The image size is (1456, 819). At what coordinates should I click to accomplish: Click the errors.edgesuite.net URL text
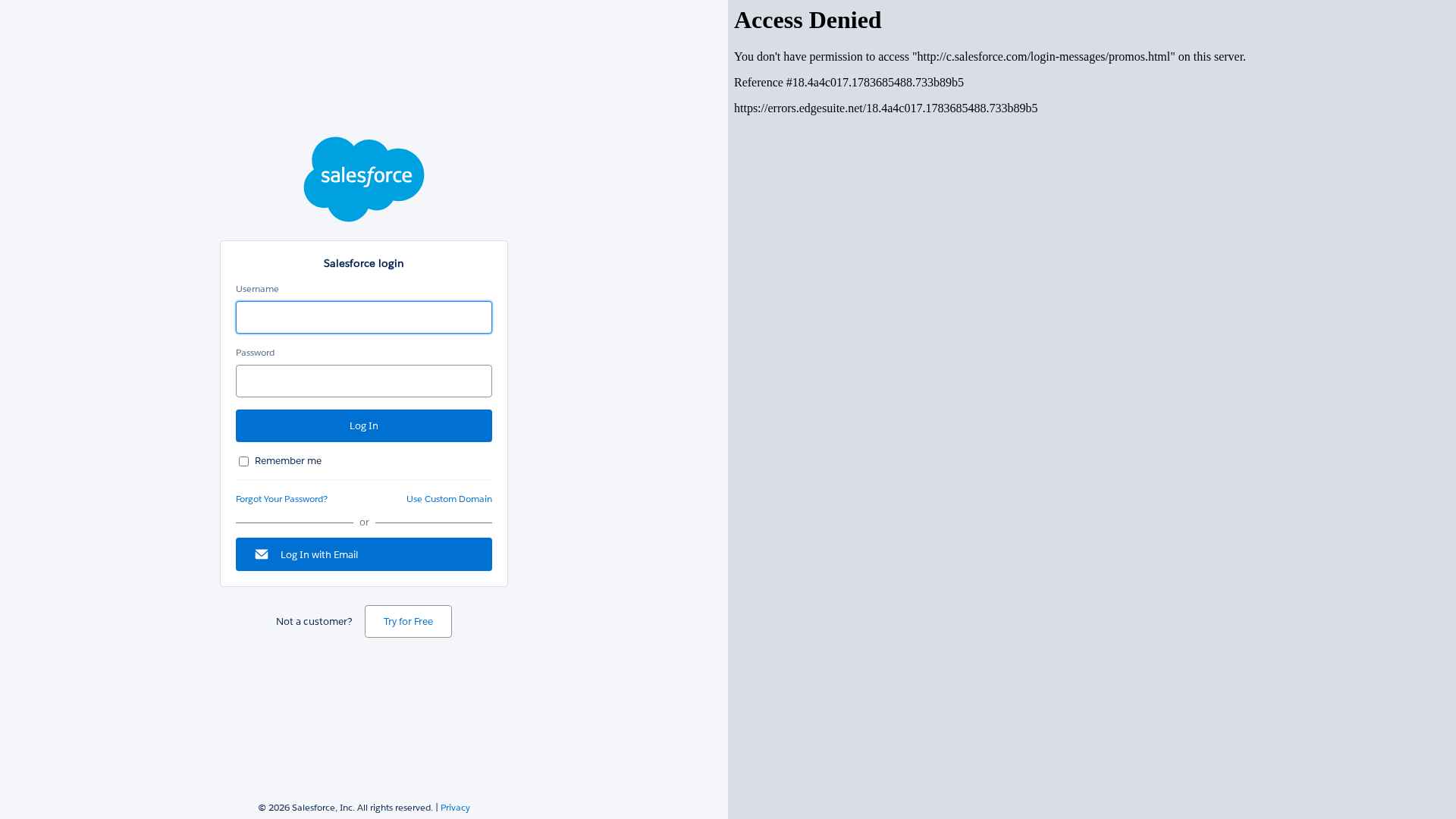tap(886, 108)
